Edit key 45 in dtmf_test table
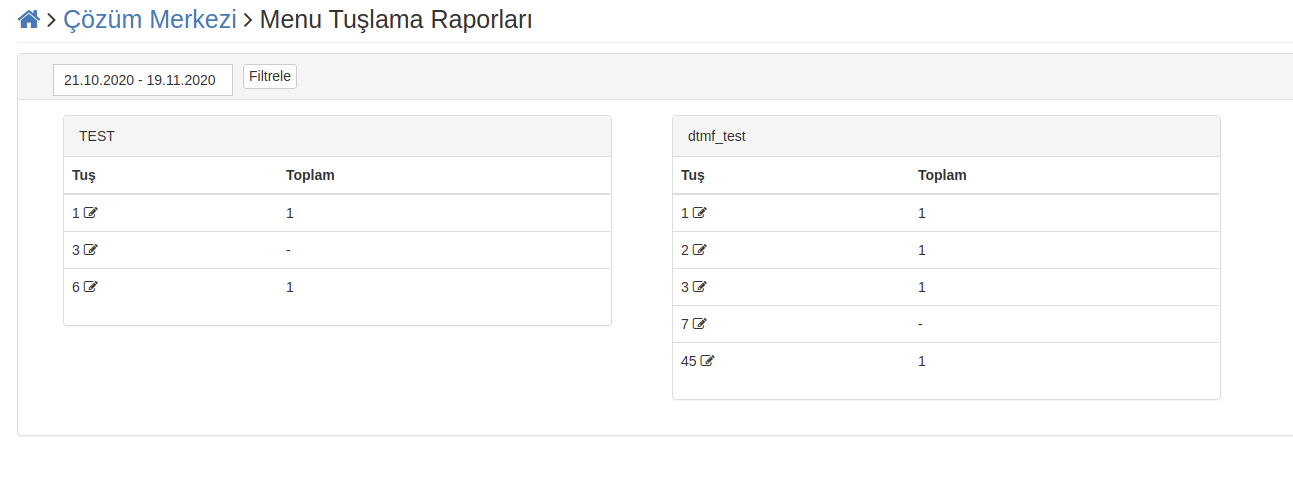Image resolution: width=1293 pixels, height=486 pixels. click(708, 361)
